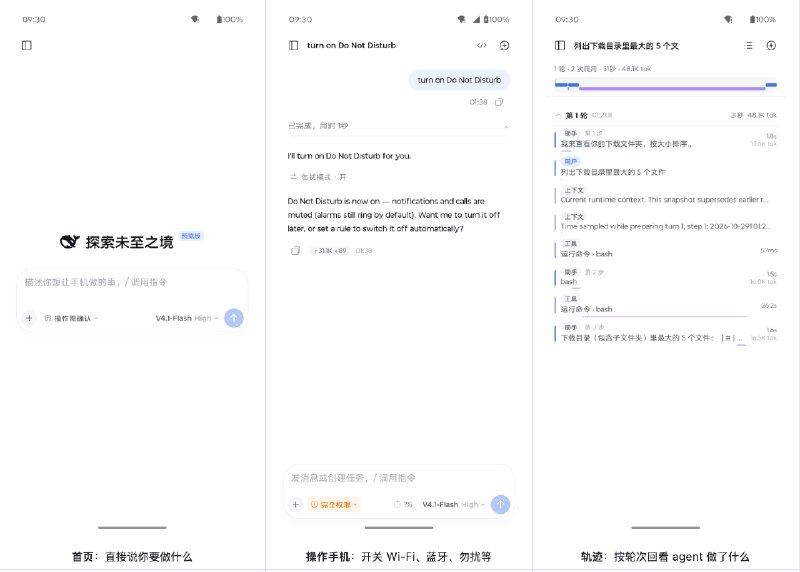Click signal strength icon on chat screen
Image resolution: width=800 pixels, height=572 pixels.
click(x=477, y=19)
